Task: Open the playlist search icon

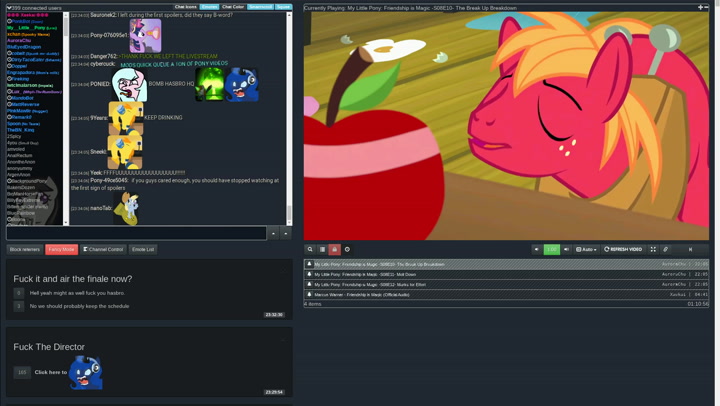Action: 310,249
